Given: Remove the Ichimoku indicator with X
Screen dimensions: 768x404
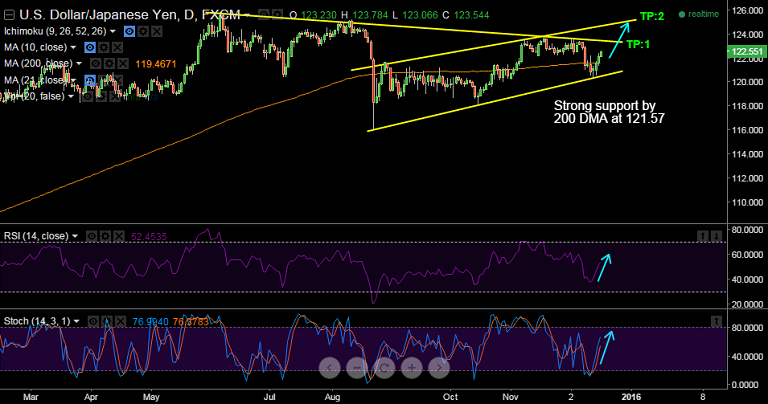Looking at the screenshot, I should (156, 31).
